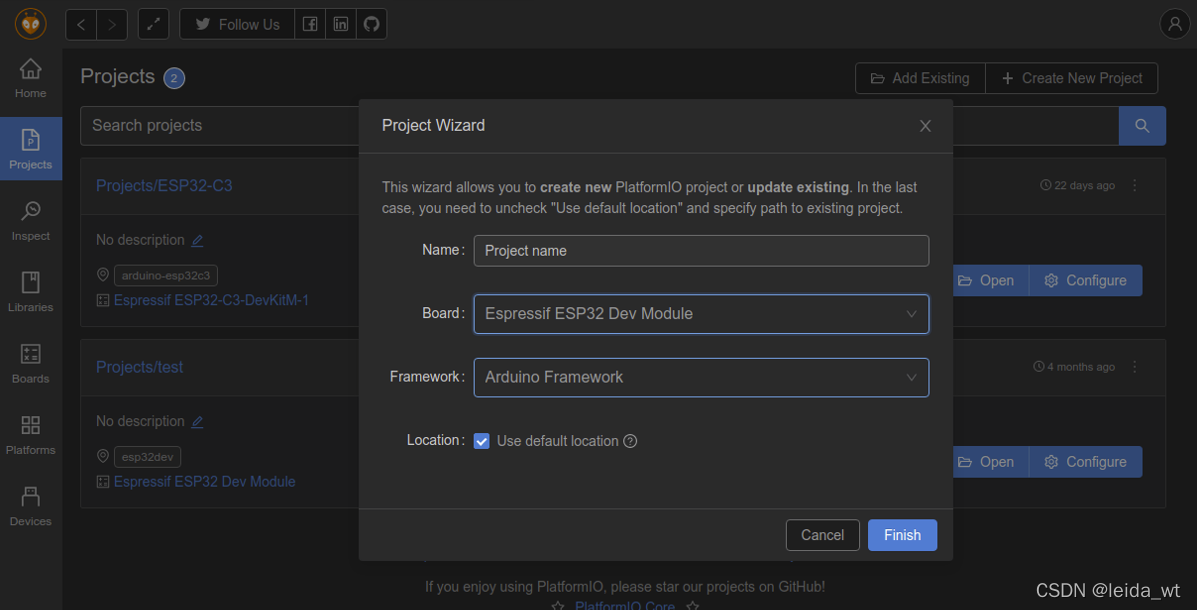
Task: Go back with the left arrow button
Action: click(x=81, y=24)
